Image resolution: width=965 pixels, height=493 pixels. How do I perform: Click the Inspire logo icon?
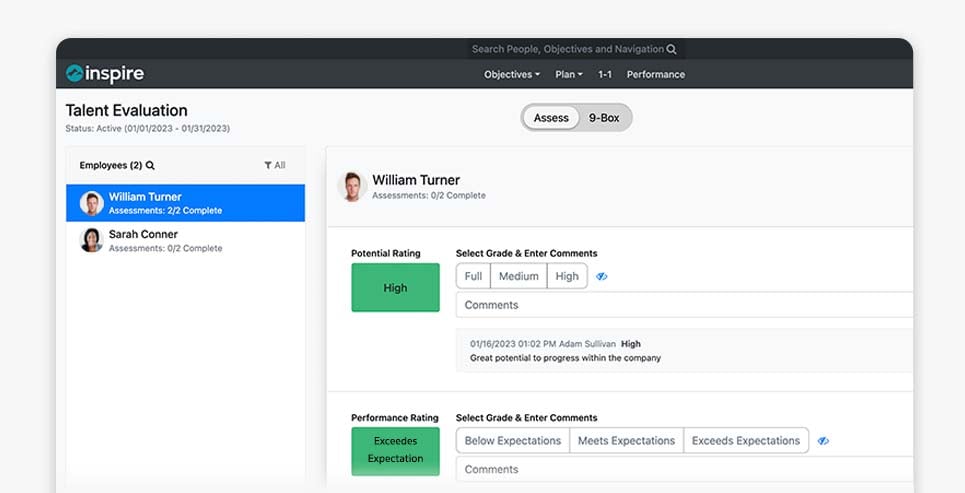pos(74,74)
